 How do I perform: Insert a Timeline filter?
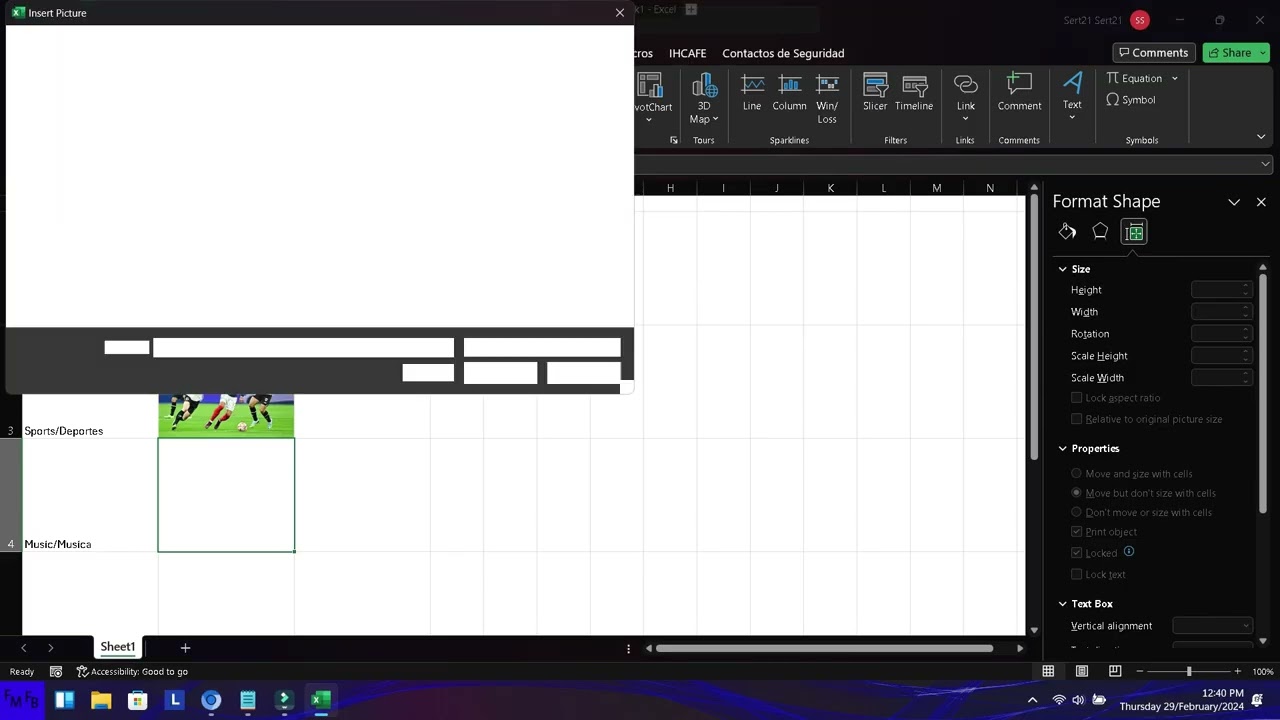[x=914, y=92]
